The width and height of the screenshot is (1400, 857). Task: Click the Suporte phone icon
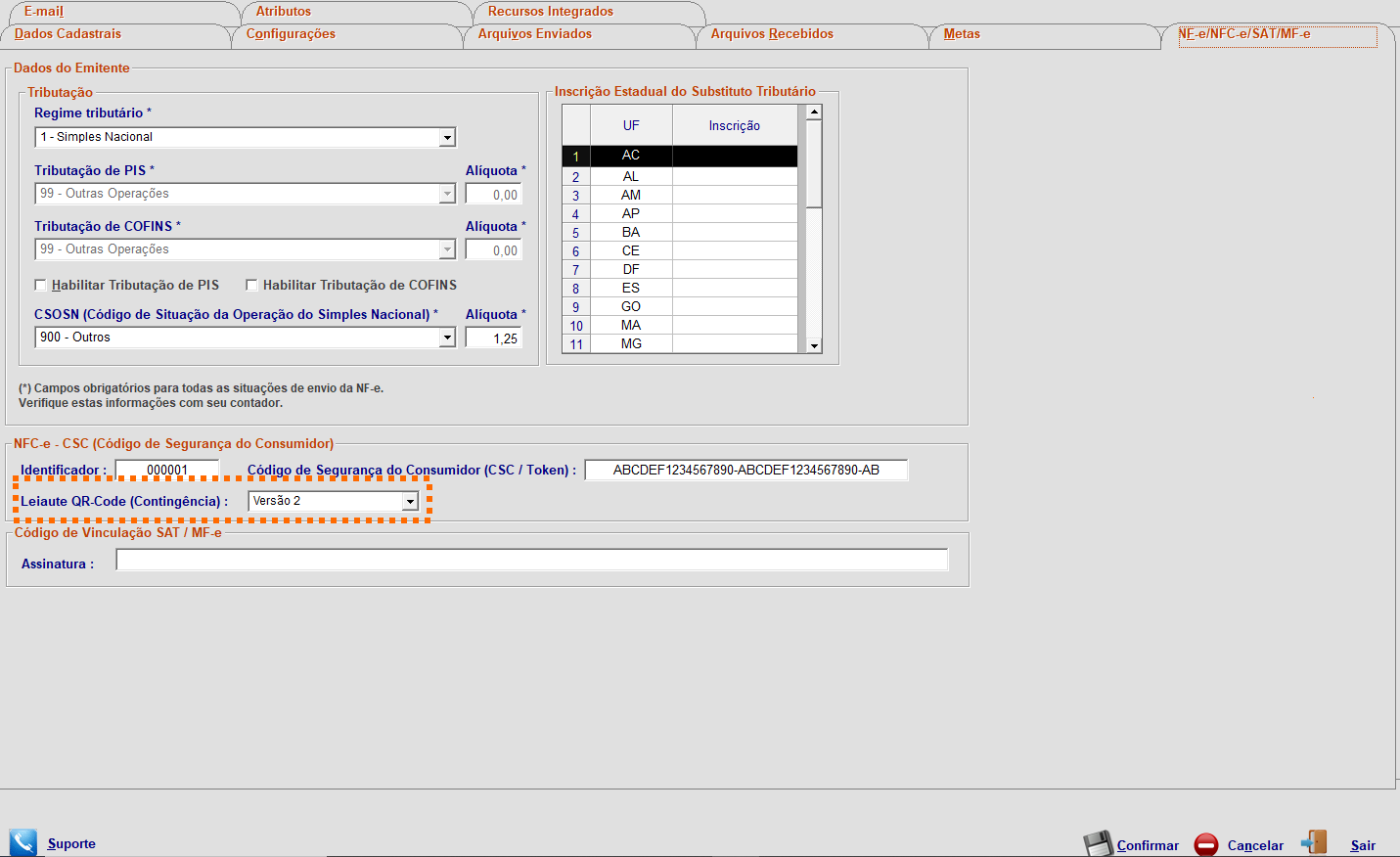click(x=23, y=842)
